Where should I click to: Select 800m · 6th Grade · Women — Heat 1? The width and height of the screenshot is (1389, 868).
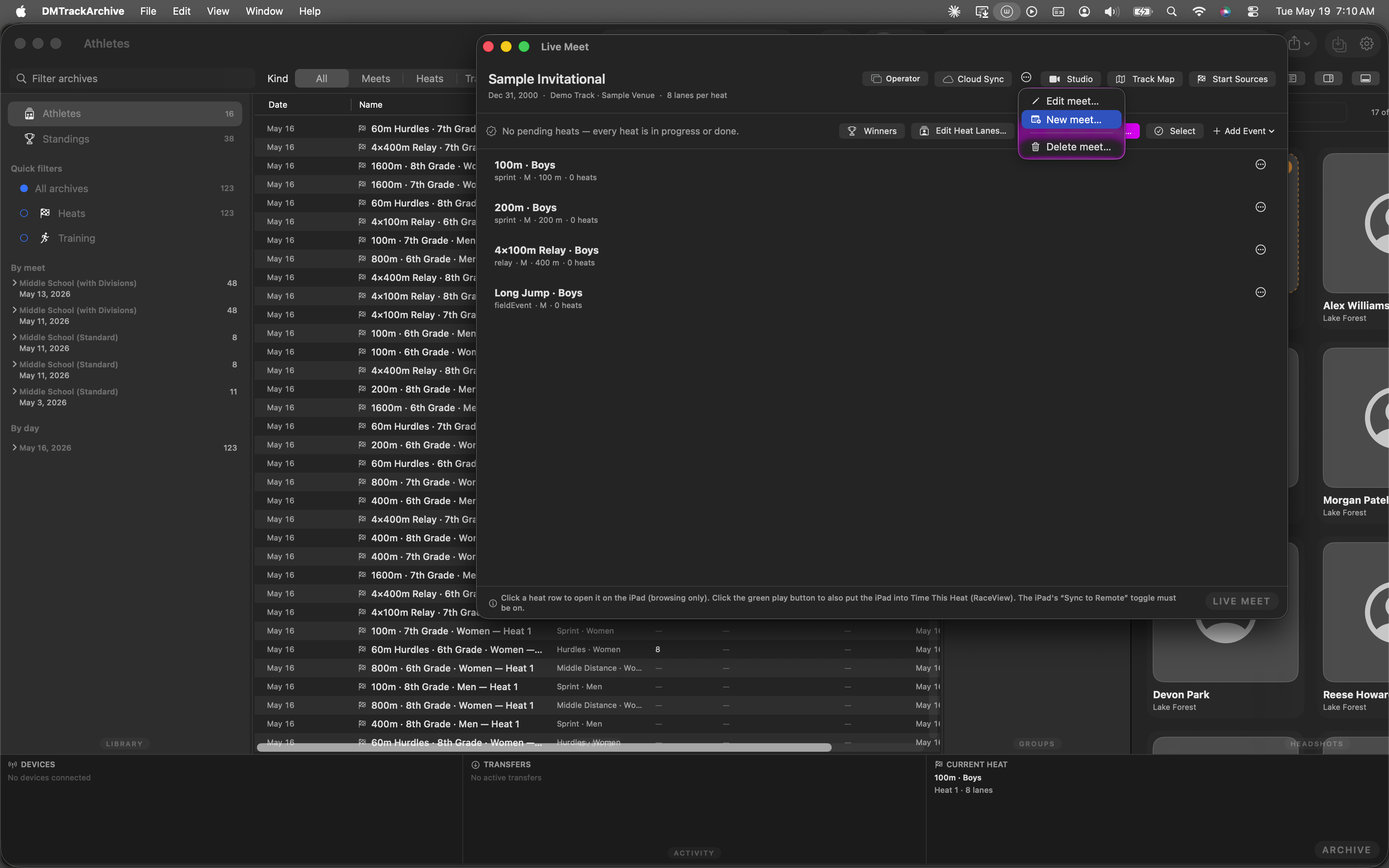[597, 668]
